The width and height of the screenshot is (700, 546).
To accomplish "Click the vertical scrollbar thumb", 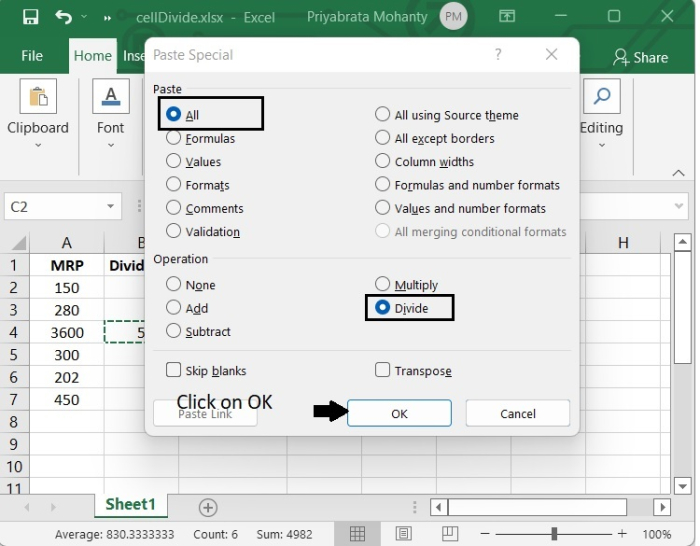I will click(683, 307).
